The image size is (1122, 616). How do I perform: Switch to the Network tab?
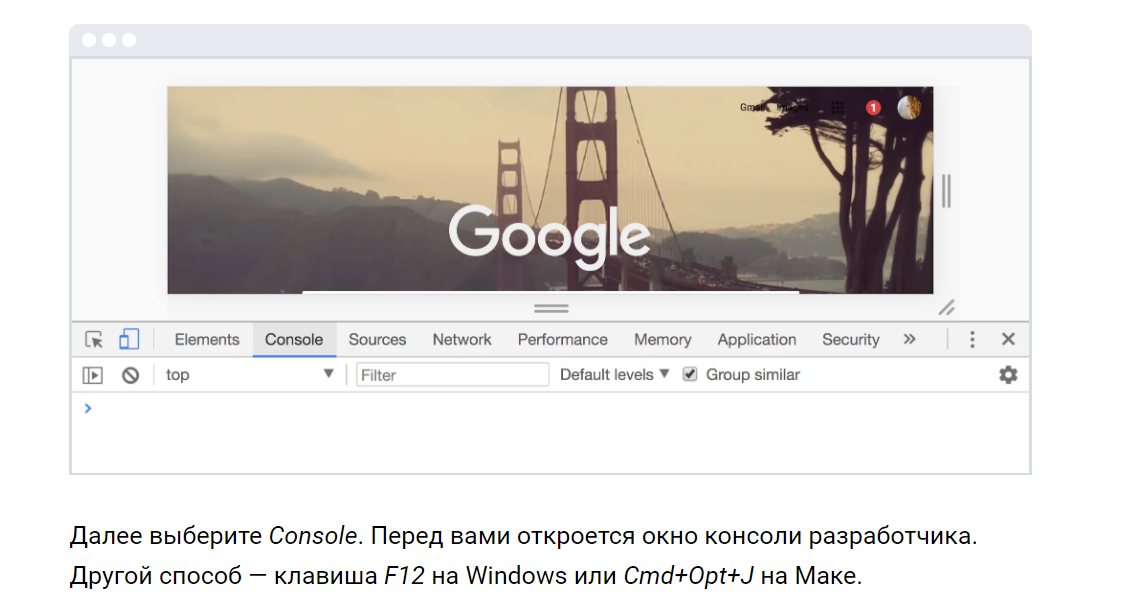click(462, 339)
